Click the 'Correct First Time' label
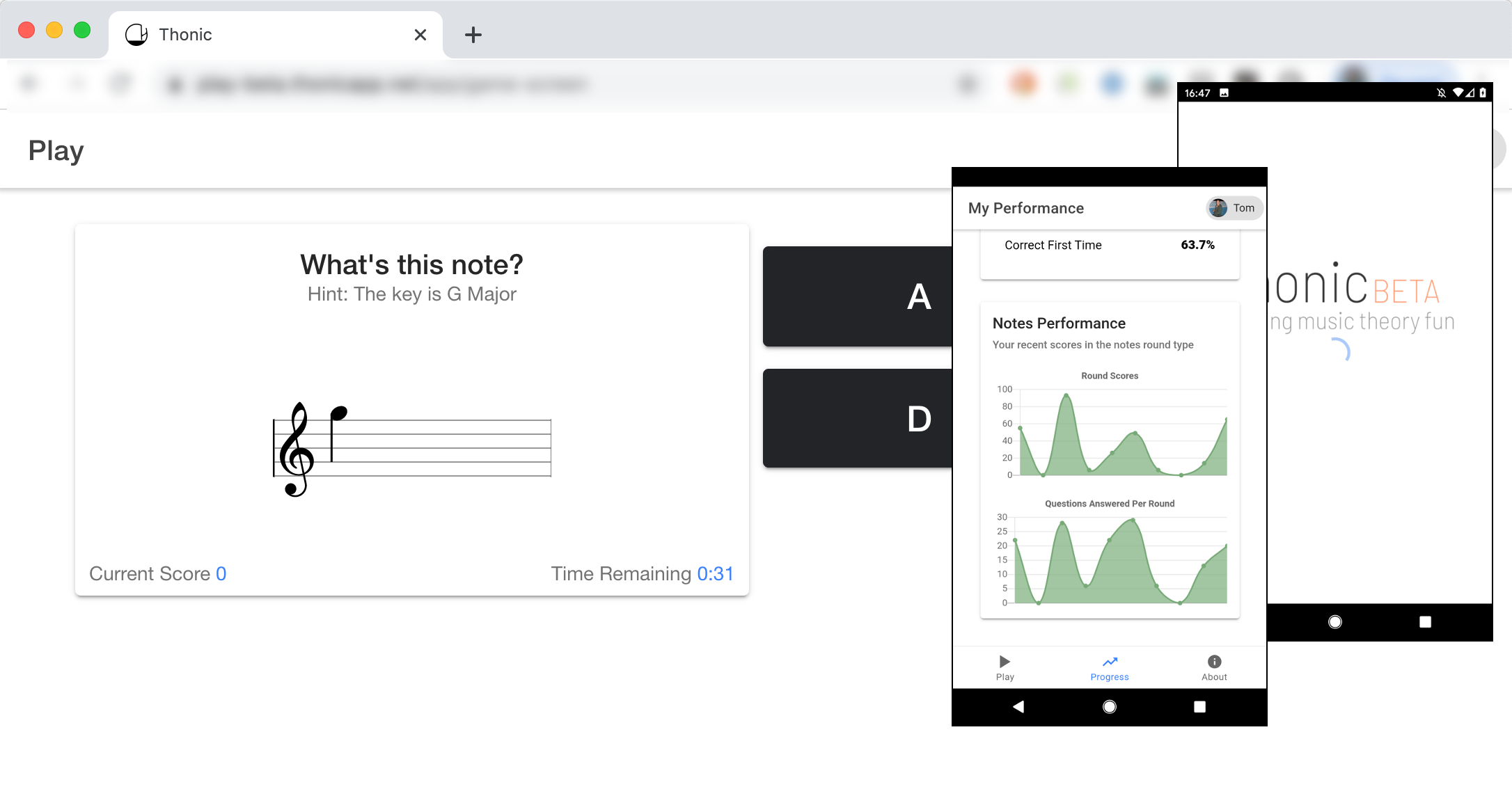Viewport: 1512px width, 796px height. click(1053, 245)
